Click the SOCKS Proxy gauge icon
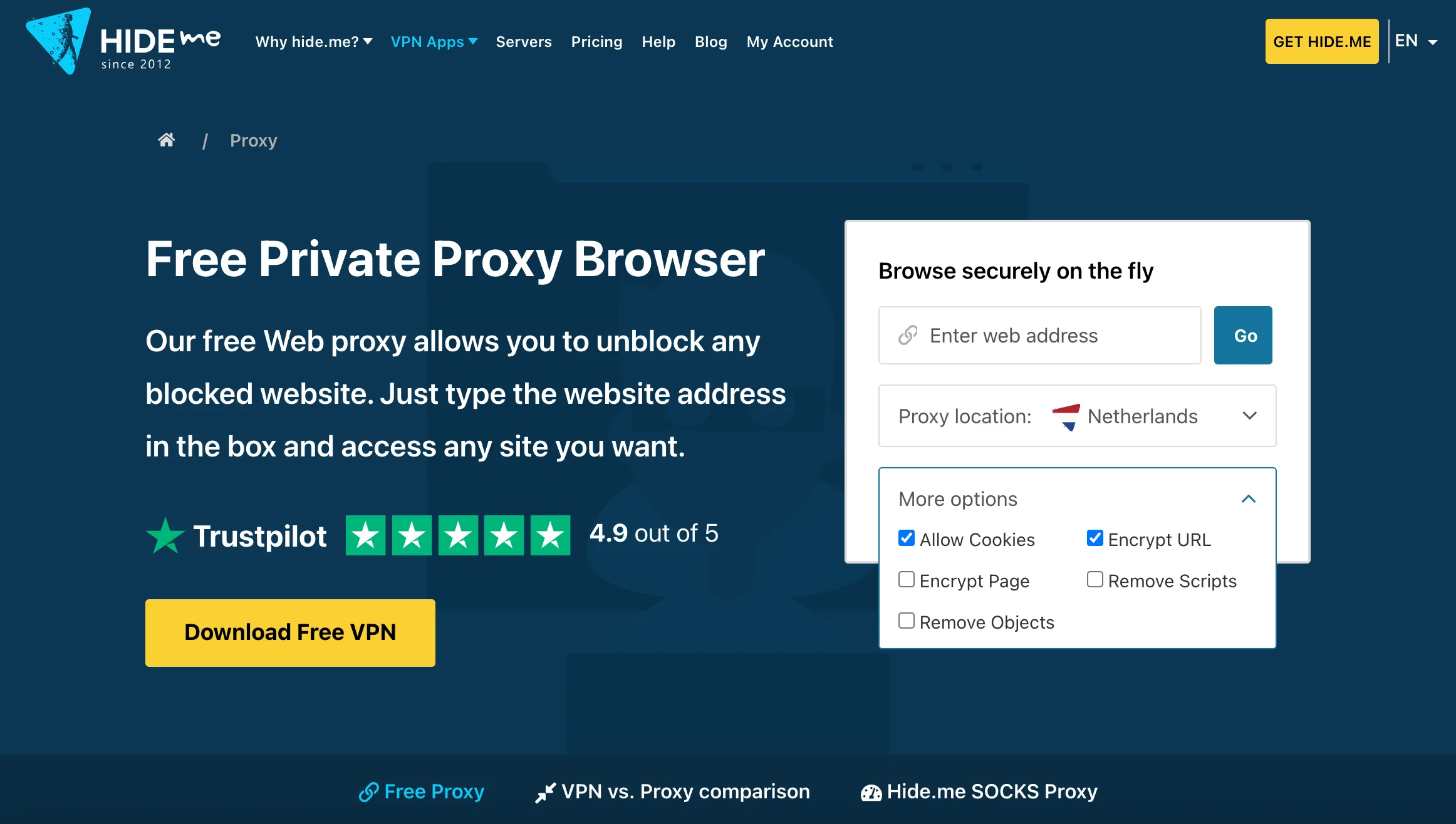 (x=871, y=792)
